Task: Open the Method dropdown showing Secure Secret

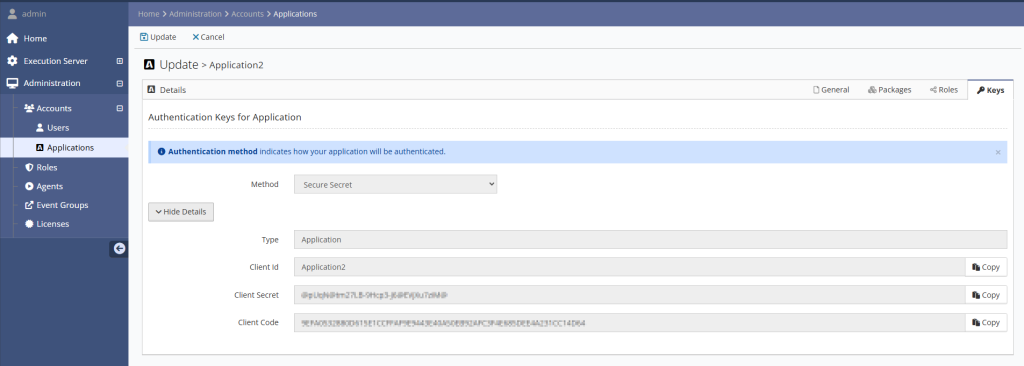Action: pyautogui.click(x=396, y=184)
